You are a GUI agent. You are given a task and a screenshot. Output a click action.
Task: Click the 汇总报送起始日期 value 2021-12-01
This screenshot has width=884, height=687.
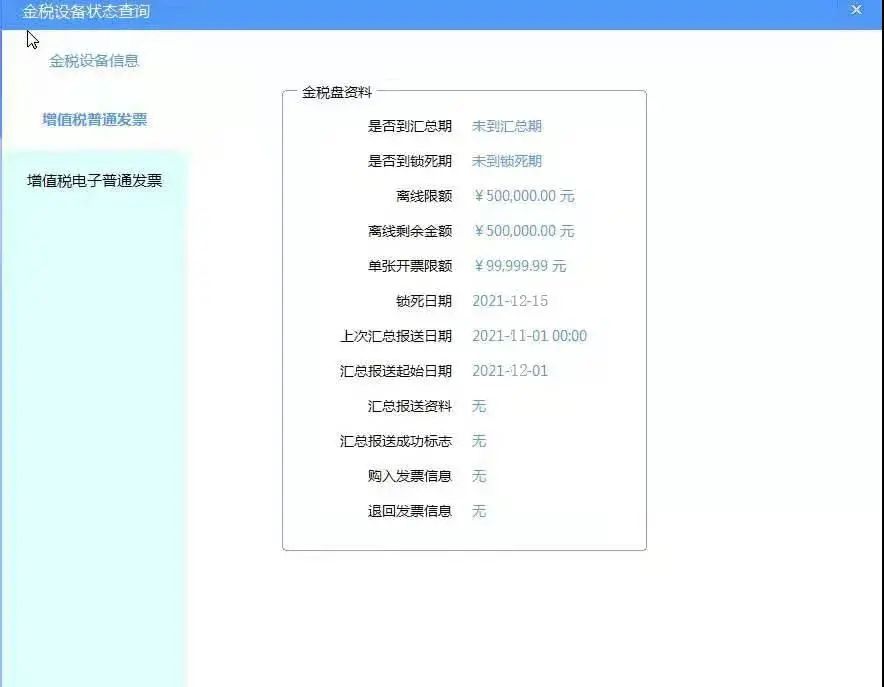(509, 372)
